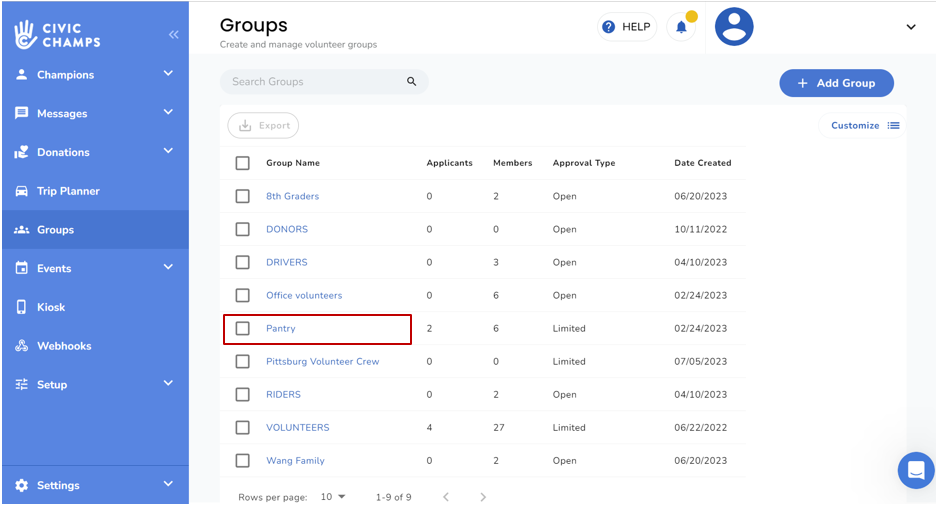Expand the account dropdown arrow
The height and width of the screenshot is (505, 936).
pos(911,27)
